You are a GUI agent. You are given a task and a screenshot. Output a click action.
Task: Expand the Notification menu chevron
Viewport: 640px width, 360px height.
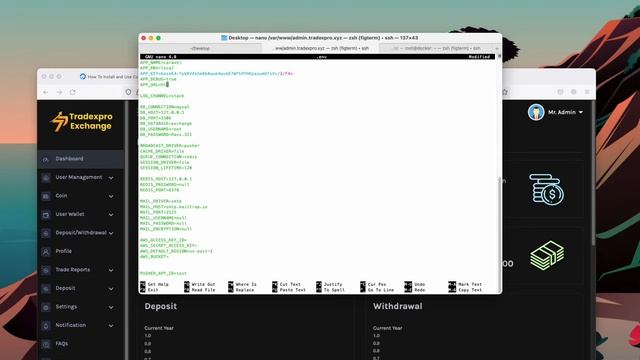(111, 326)
